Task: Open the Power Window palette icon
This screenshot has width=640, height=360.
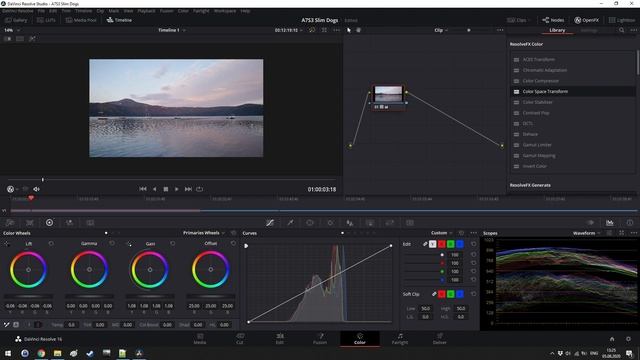Action: click(310, 222)
